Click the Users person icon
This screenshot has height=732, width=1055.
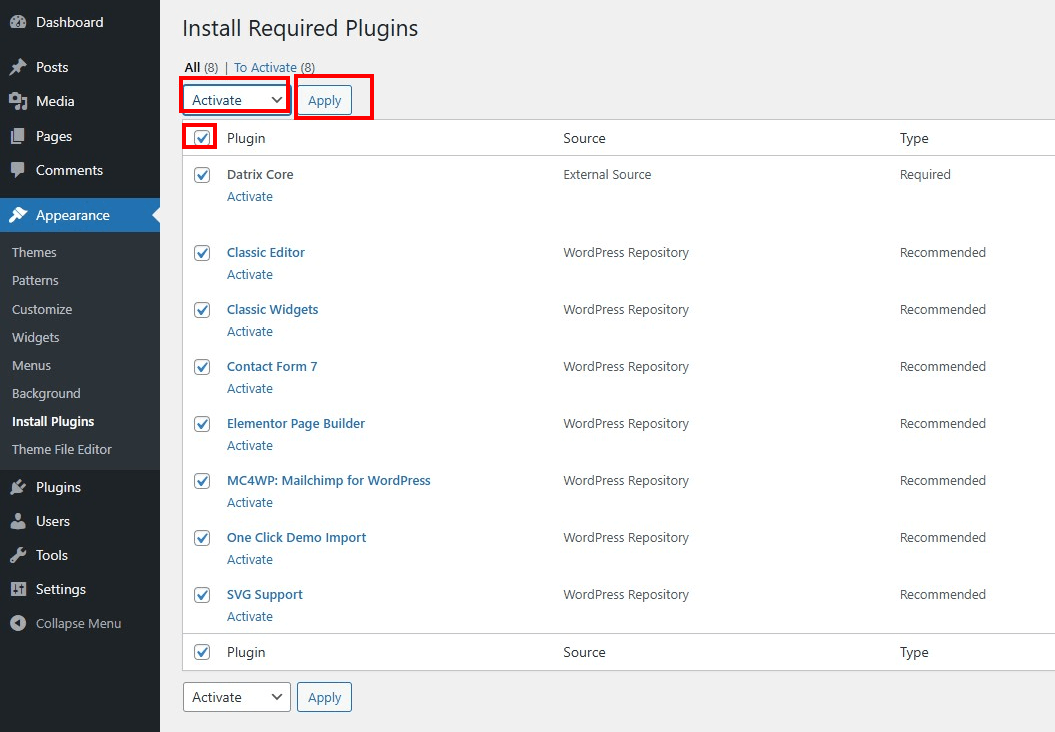(18, 521)
